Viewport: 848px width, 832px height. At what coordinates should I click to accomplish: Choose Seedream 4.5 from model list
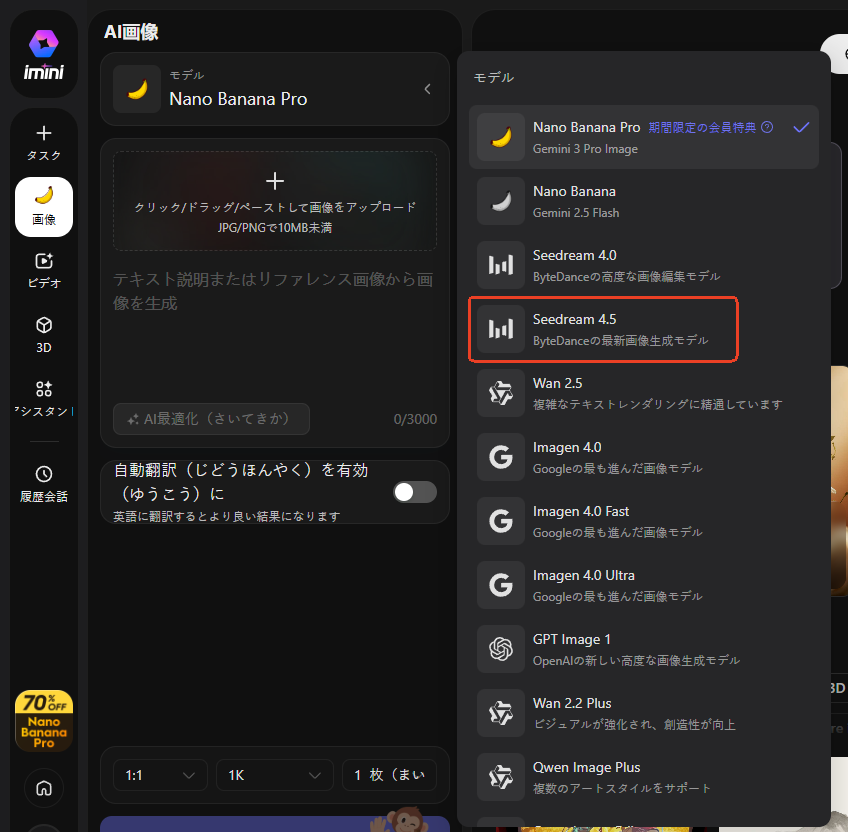coord(604,329)
